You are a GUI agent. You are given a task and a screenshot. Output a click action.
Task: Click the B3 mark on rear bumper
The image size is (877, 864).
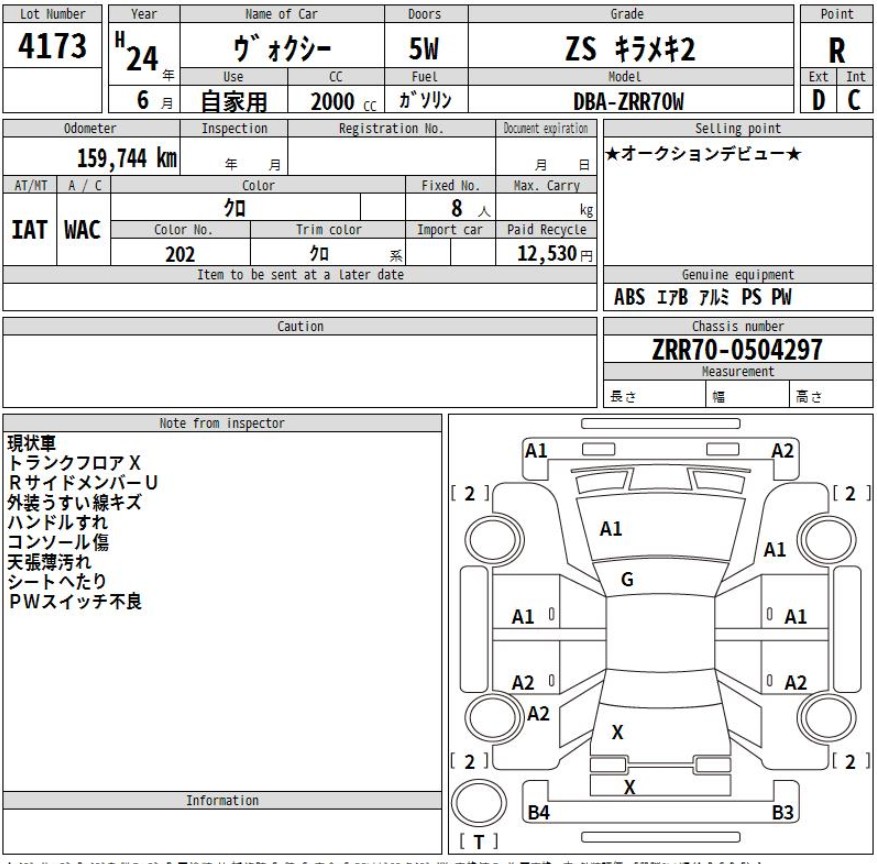783,812
